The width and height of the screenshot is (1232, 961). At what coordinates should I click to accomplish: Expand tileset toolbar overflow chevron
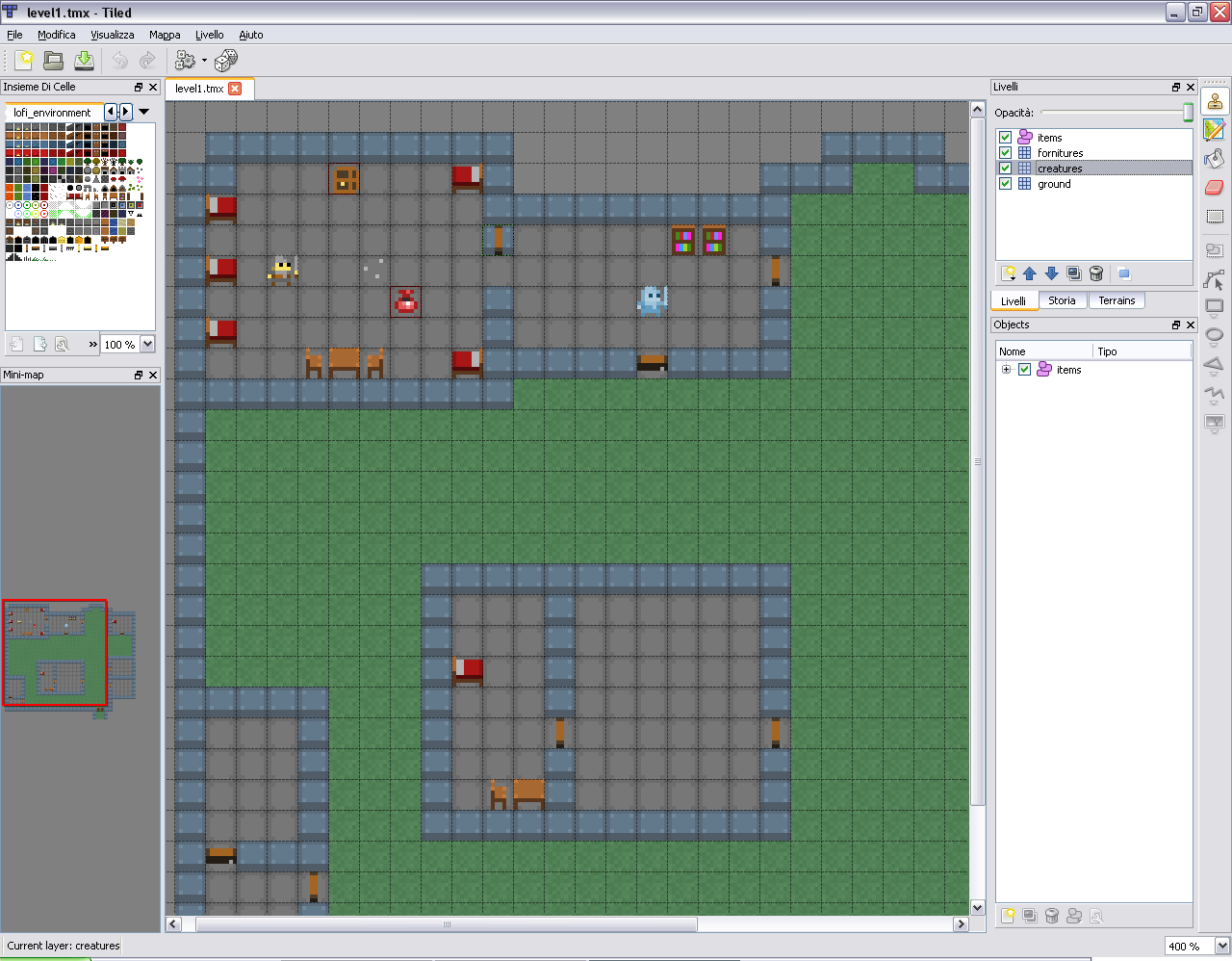92,344
